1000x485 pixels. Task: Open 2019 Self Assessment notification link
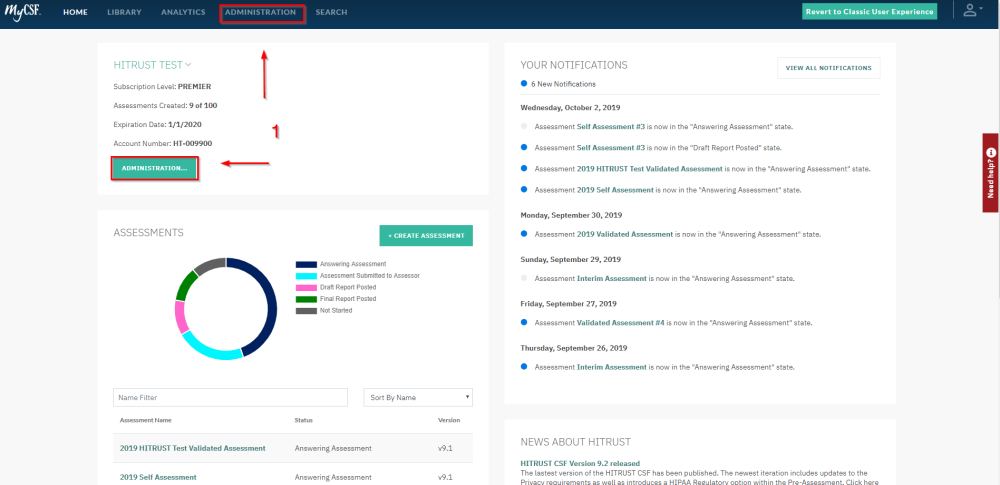coord(615,190)
